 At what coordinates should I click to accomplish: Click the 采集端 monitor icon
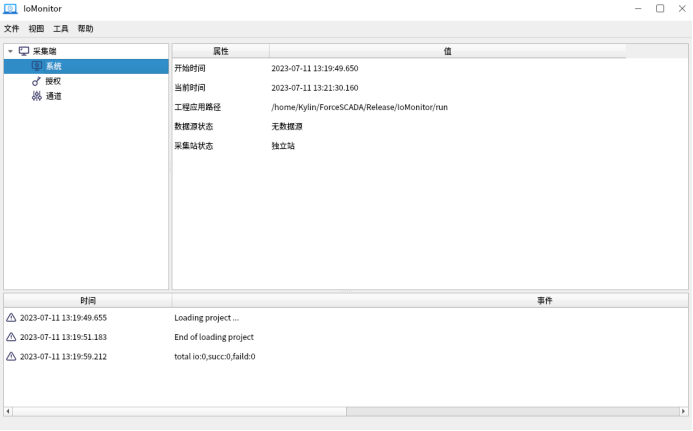[x=24, y=51]
